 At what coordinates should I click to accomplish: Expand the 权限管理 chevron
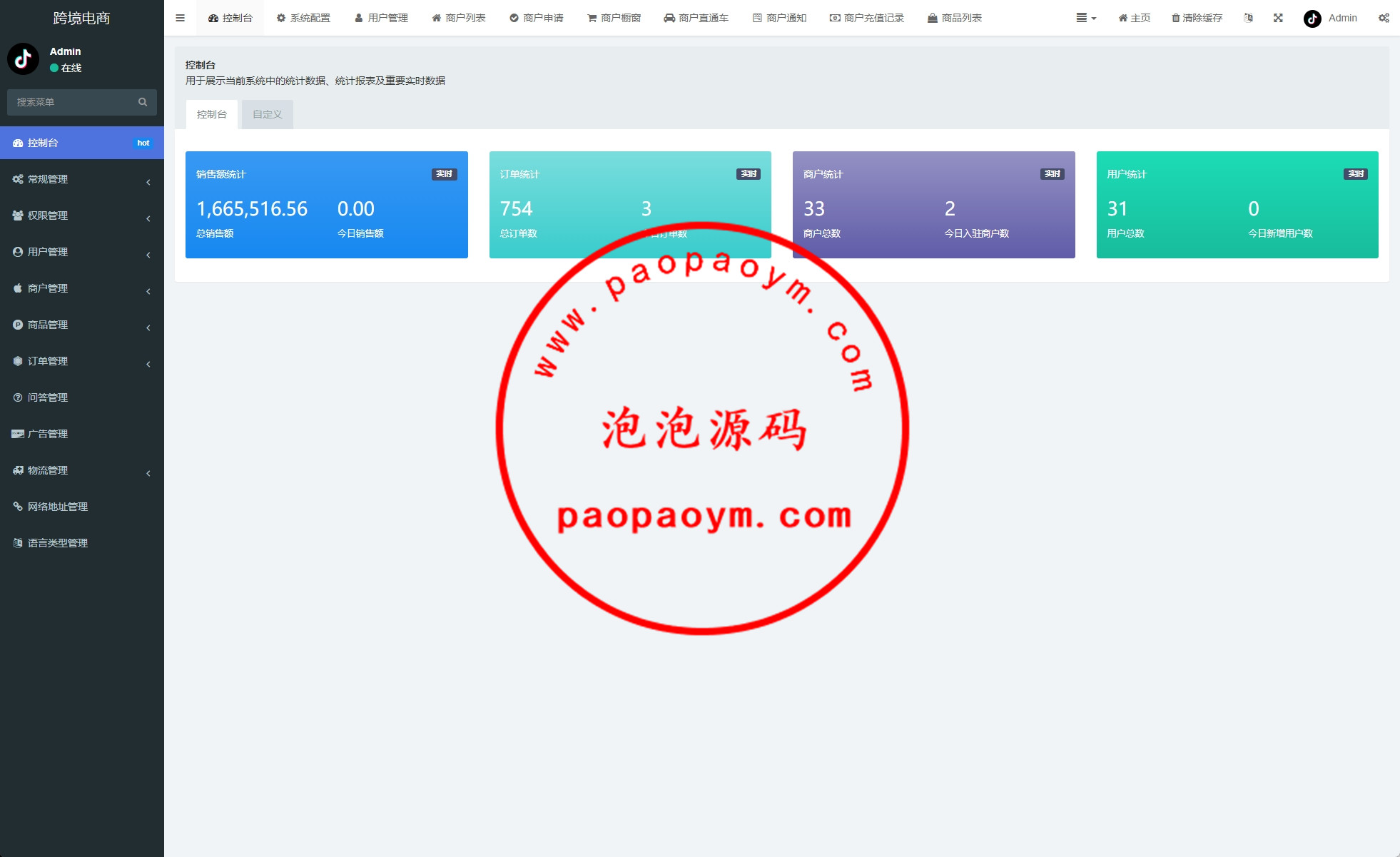(148, 218)
